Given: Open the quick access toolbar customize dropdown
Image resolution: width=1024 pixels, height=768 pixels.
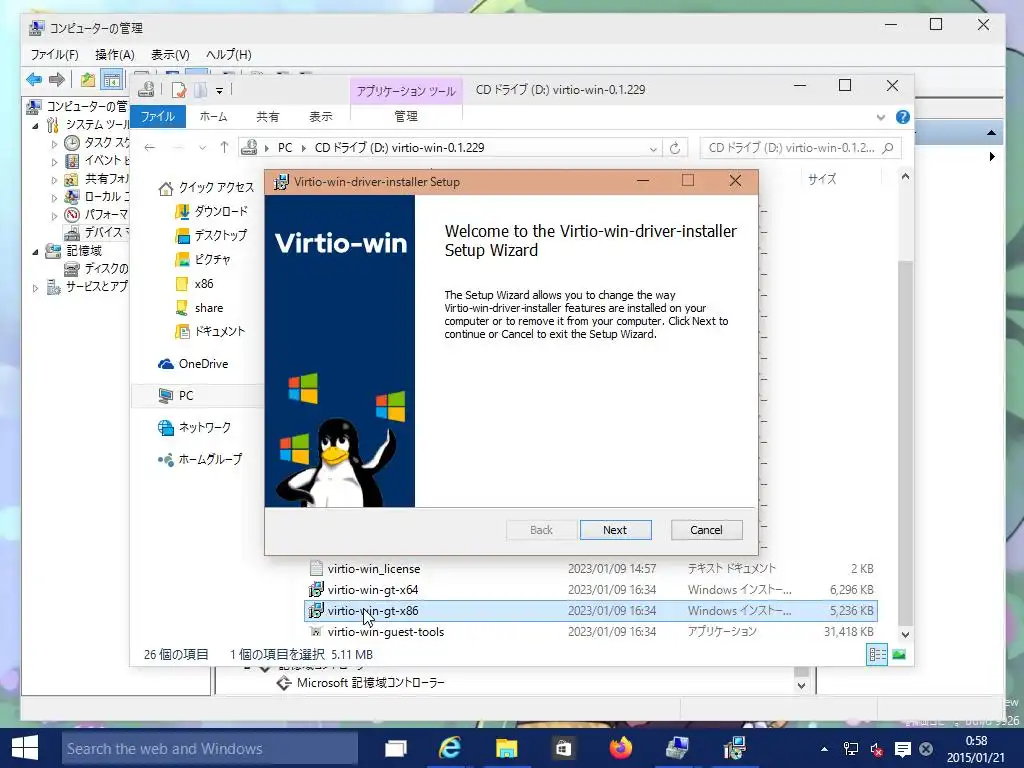Looking at the screenshot, I should point(219,90).
